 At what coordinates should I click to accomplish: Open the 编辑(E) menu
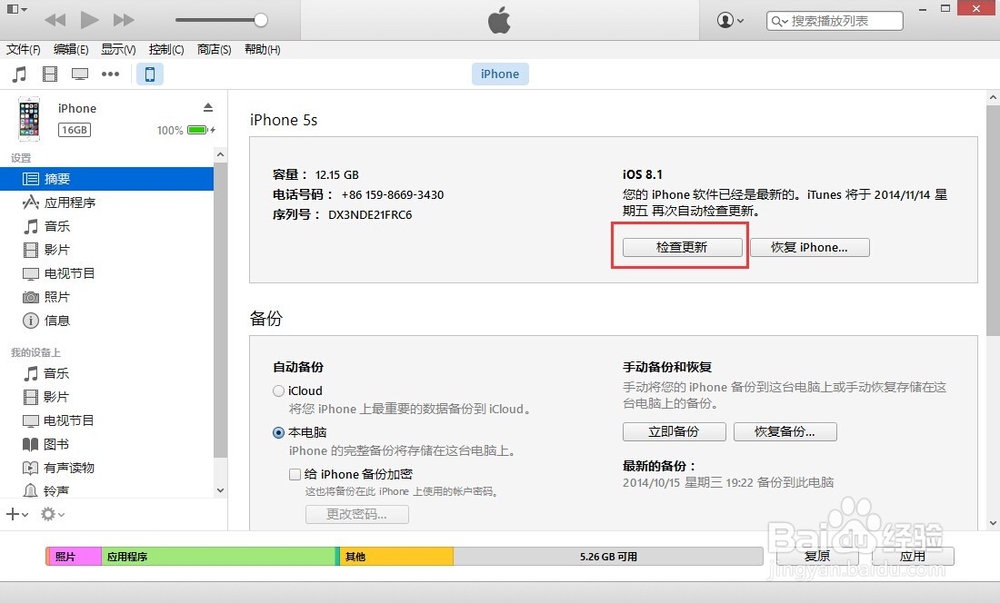click(71, 50)
